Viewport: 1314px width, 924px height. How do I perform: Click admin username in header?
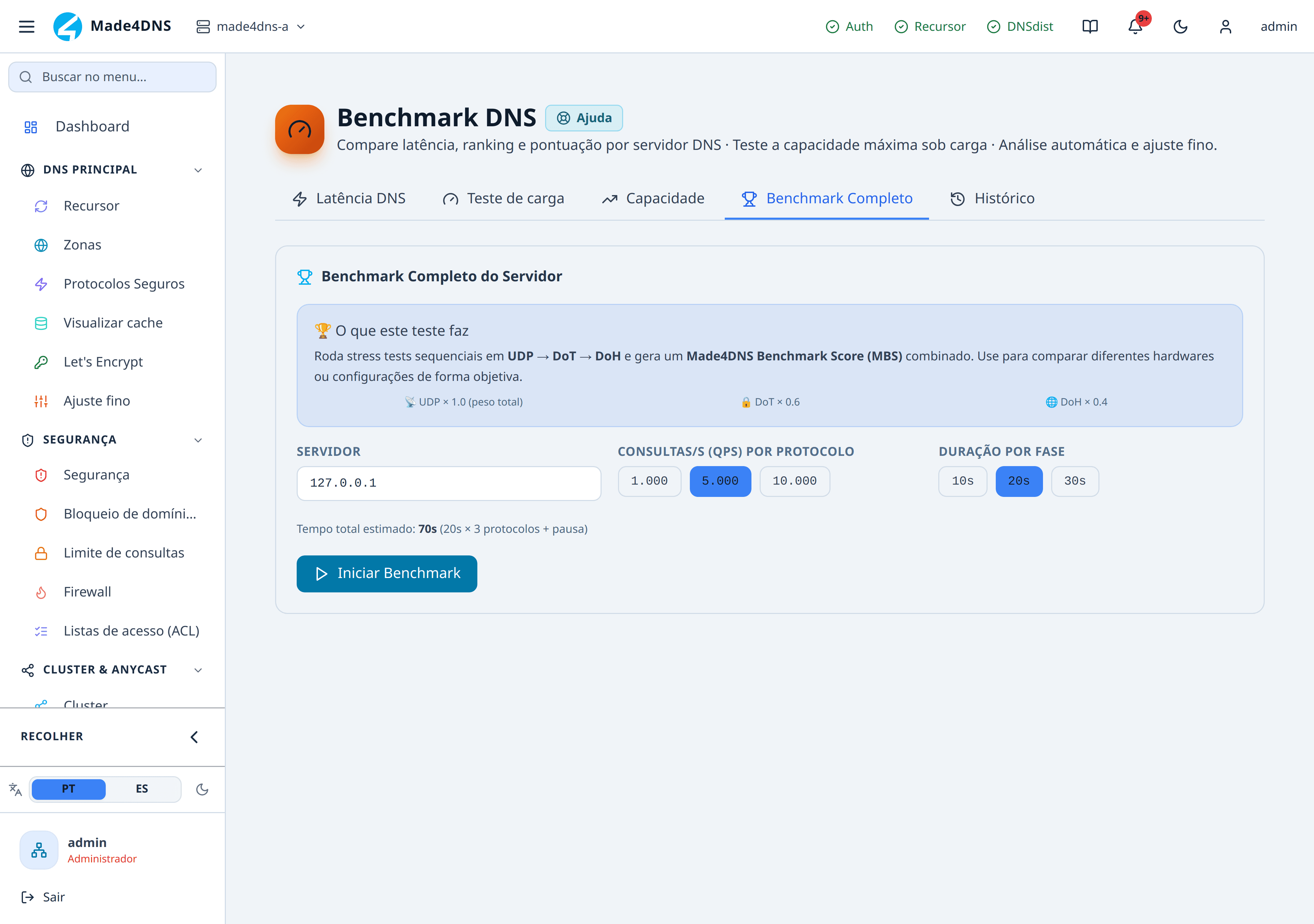click(x=1278, y=26)
